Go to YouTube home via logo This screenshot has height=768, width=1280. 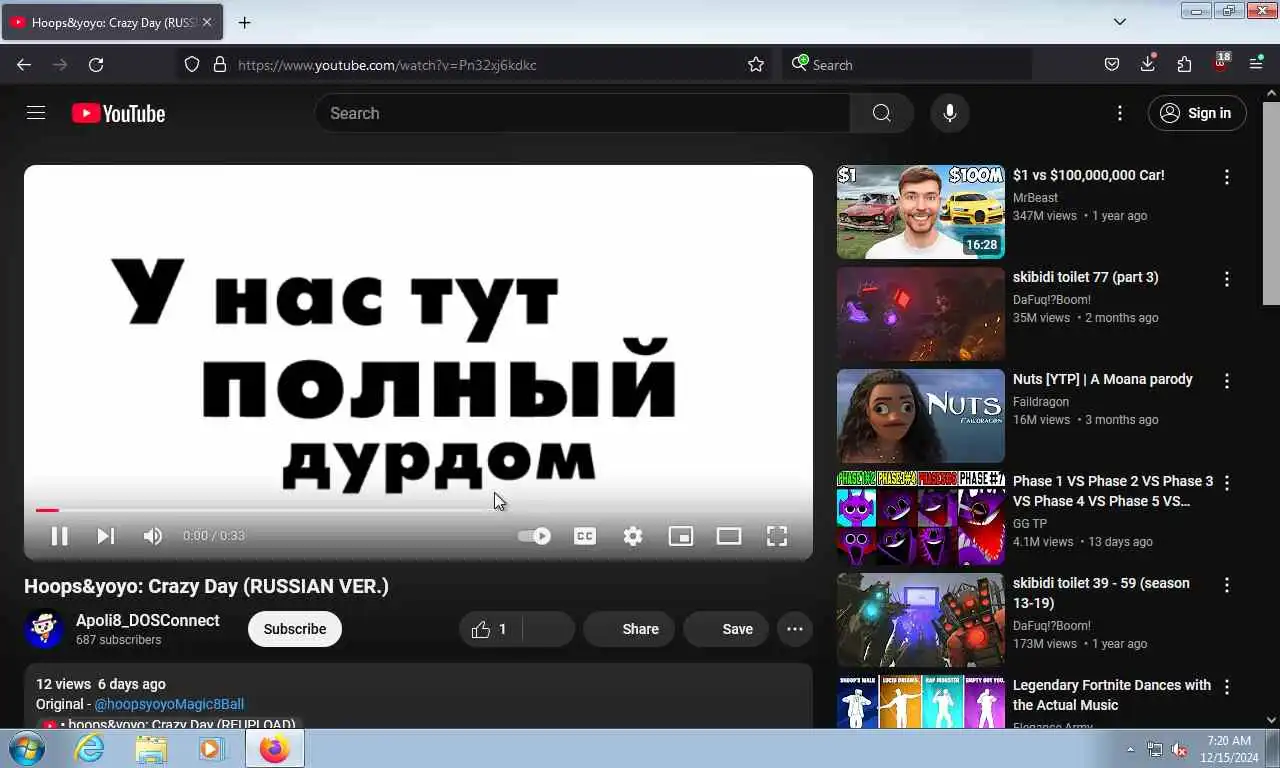click(x=118, y=113)
